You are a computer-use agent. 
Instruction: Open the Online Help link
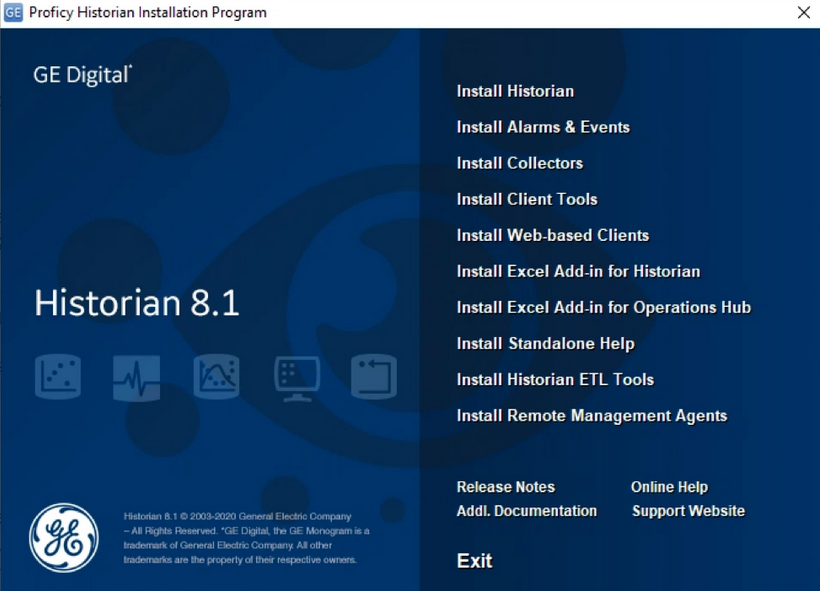(x=669, y=487)
